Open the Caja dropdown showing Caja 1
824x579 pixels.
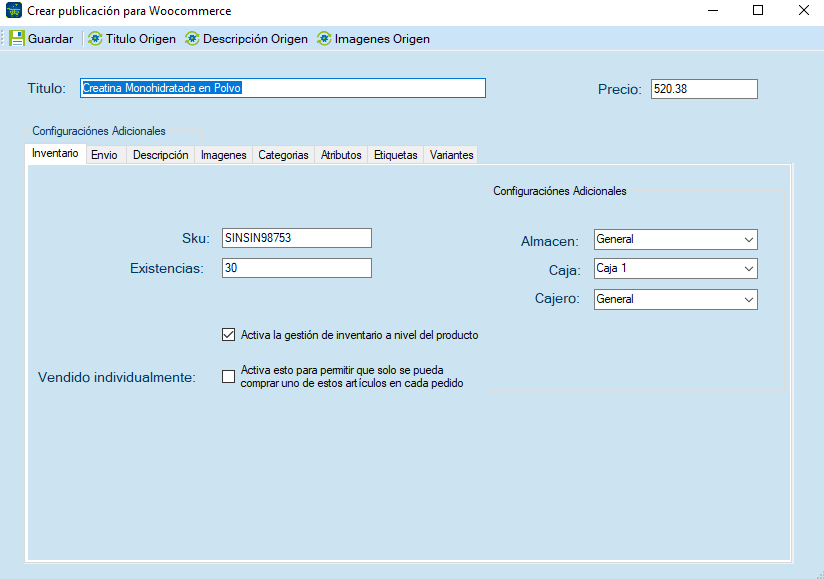(x=676, y=268)
